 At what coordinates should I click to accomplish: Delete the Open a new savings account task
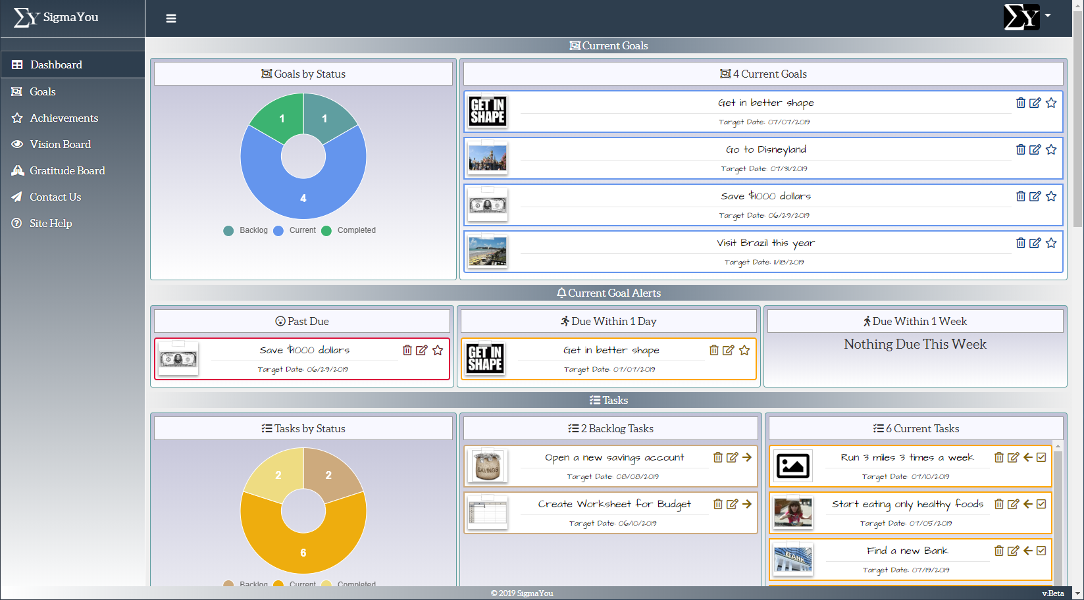point(718,458)
